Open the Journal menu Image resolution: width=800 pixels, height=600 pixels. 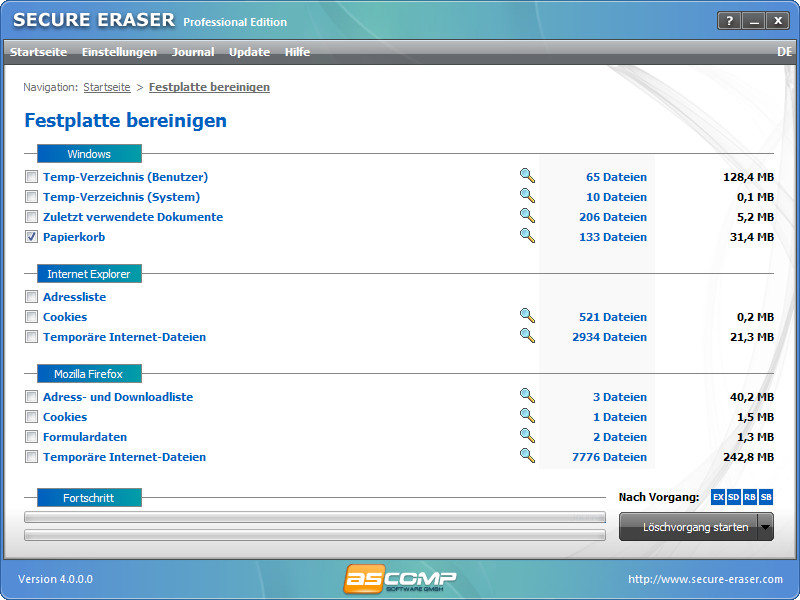pyautogui.click(x=193, y=52)
